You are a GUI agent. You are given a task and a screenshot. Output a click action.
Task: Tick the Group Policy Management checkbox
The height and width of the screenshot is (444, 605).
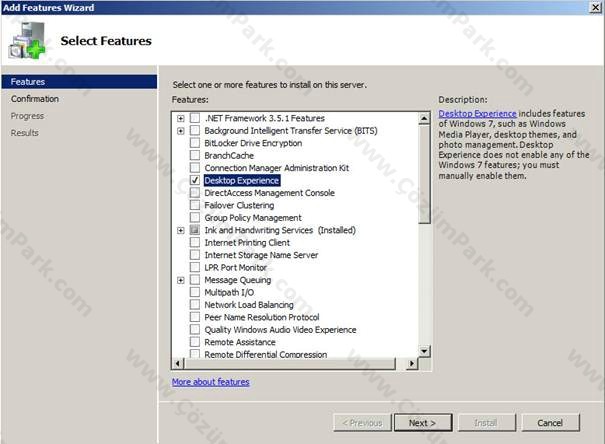[x=195, y=218]
